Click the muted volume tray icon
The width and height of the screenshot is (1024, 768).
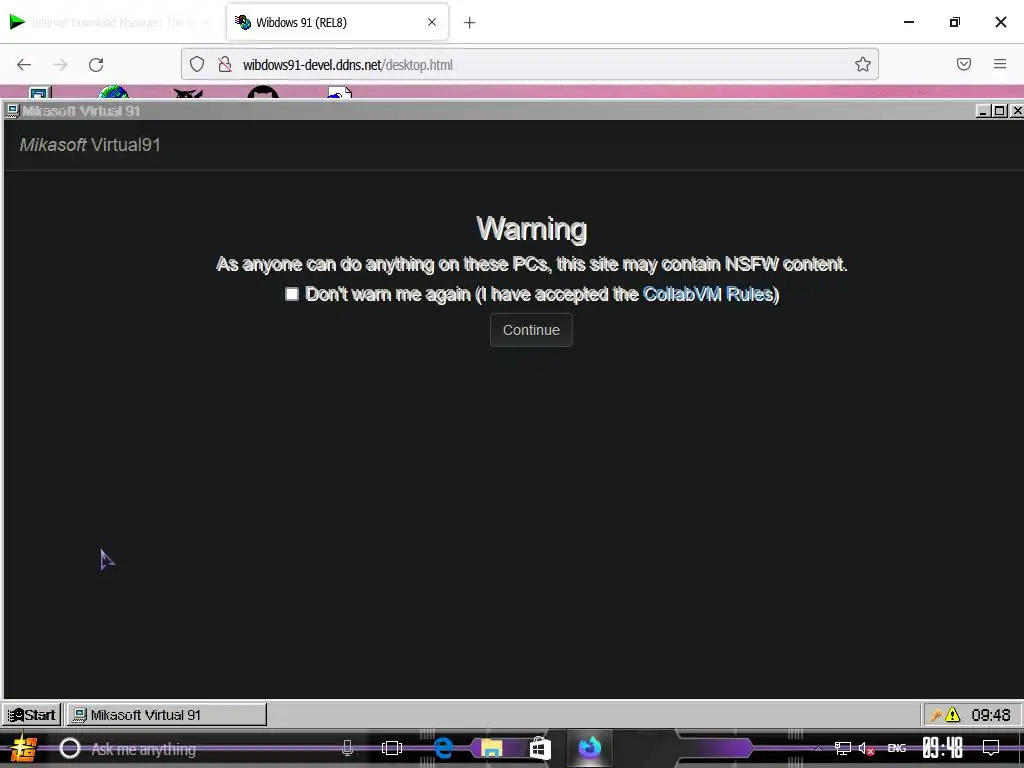point(866,748)
